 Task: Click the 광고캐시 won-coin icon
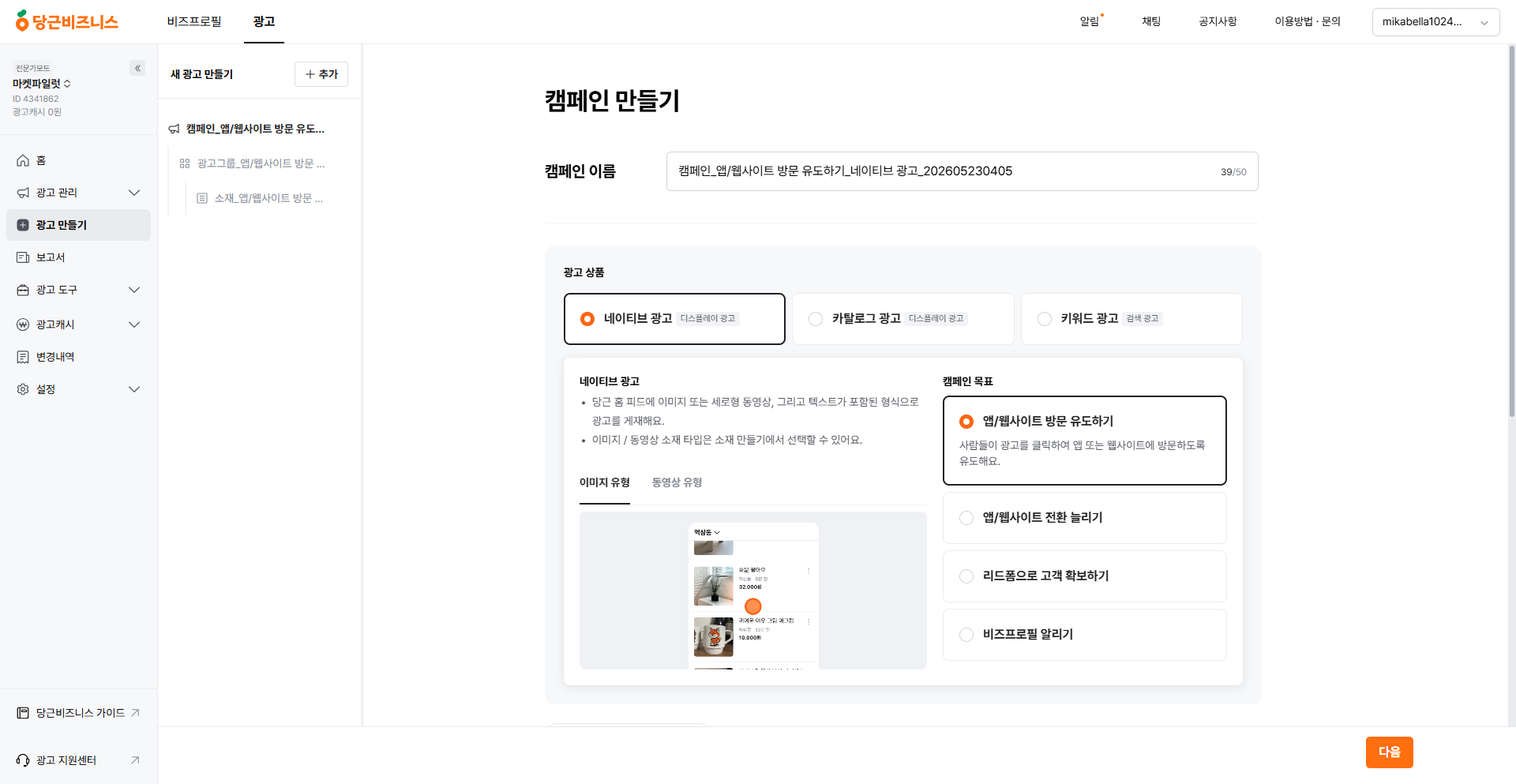23,324
